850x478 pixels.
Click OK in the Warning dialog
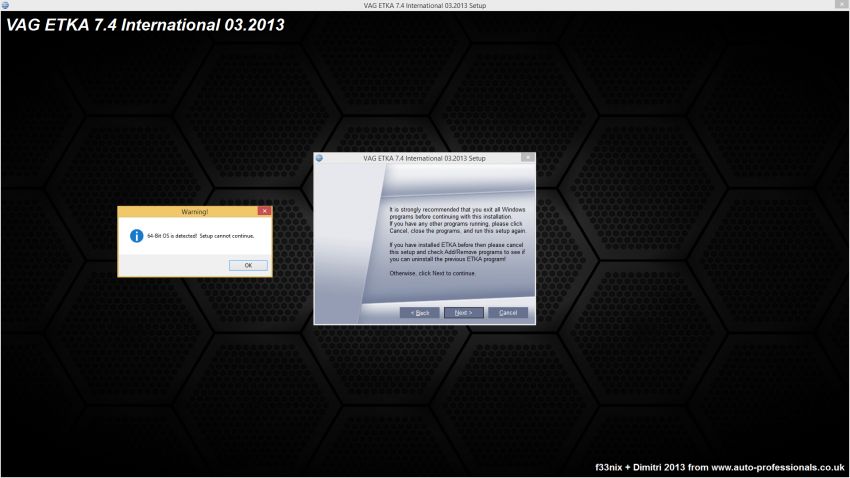click(x=248, y=265)
